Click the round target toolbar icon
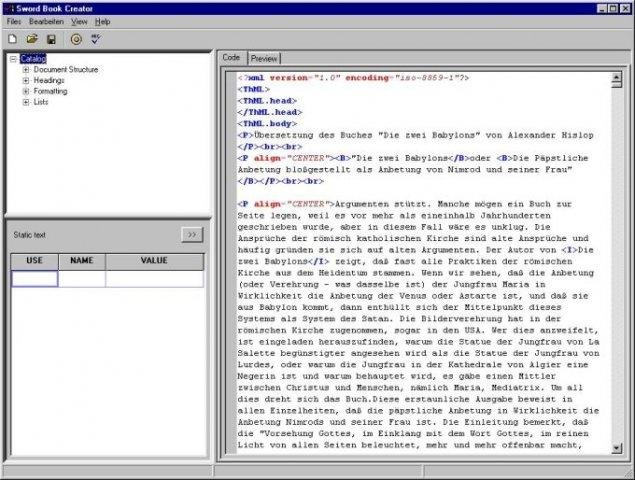Image resolution: width=635 pixels, height=480 pixels. click(x=76, y=39)
